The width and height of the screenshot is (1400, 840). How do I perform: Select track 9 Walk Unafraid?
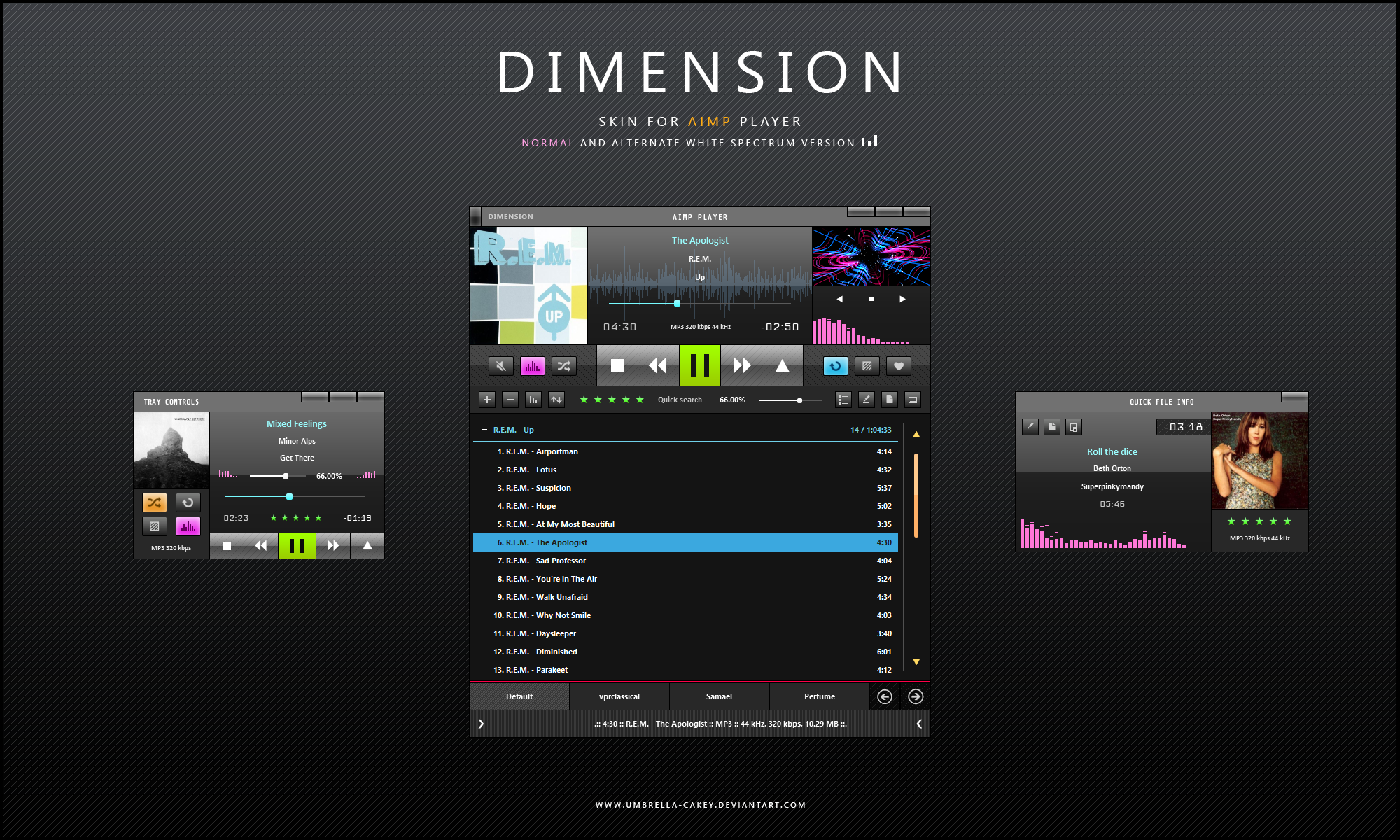point(685,597)
